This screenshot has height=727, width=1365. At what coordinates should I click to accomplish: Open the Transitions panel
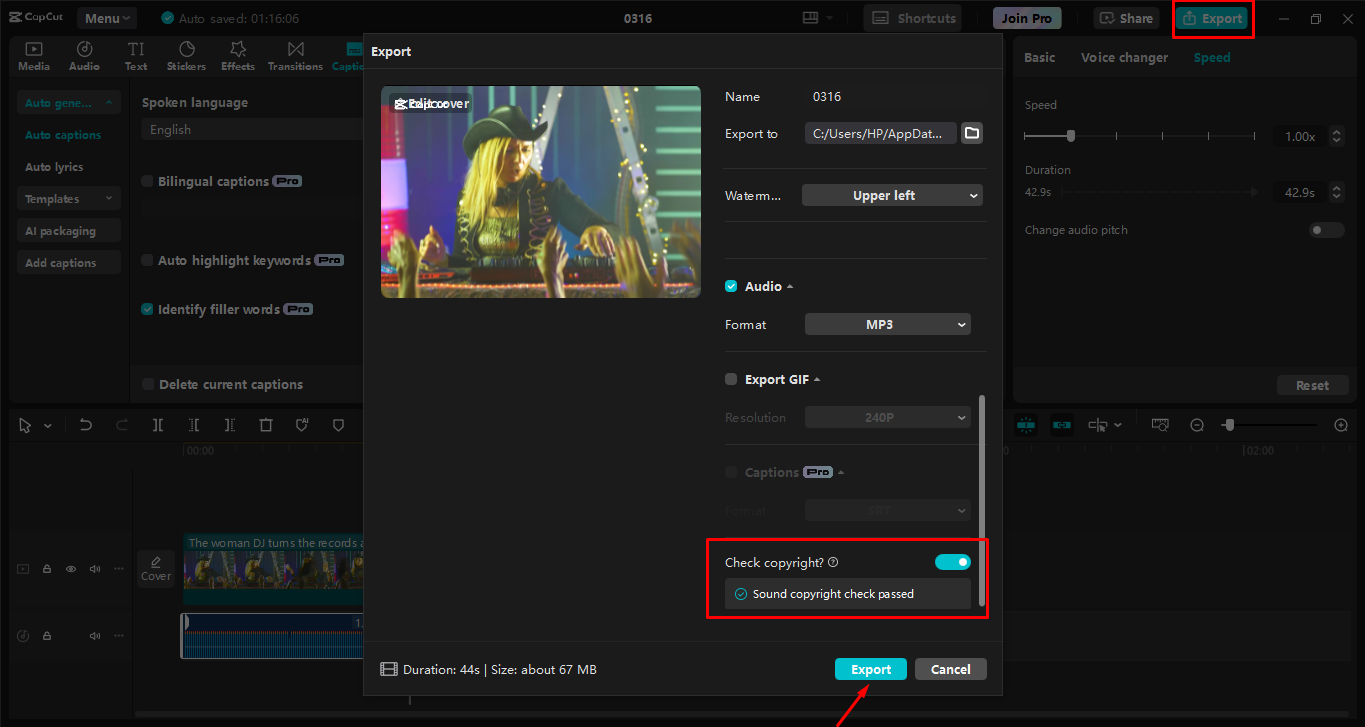(x=295, y=55)
